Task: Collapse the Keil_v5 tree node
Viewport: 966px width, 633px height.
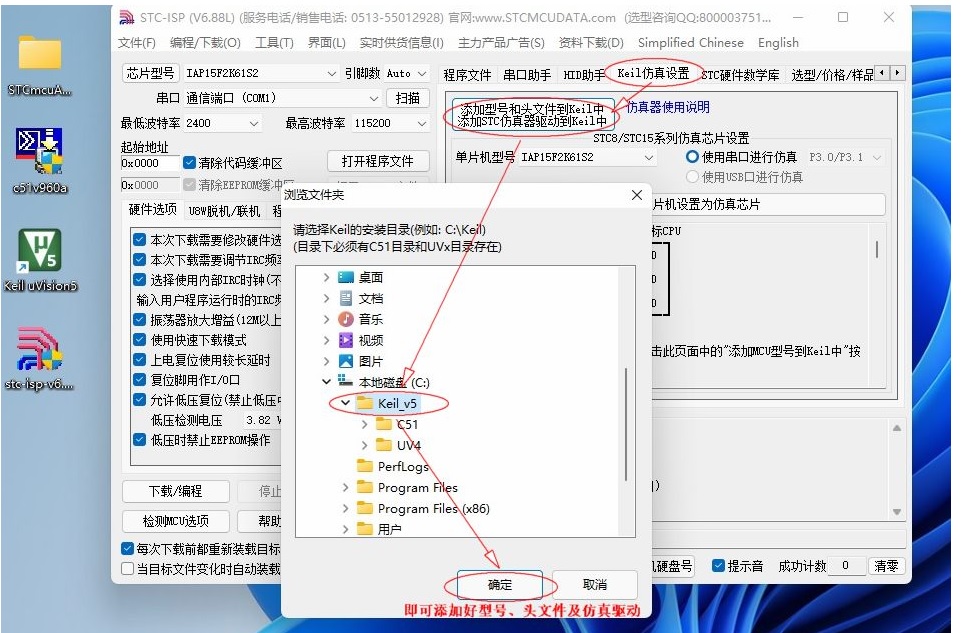Action: 345,403
